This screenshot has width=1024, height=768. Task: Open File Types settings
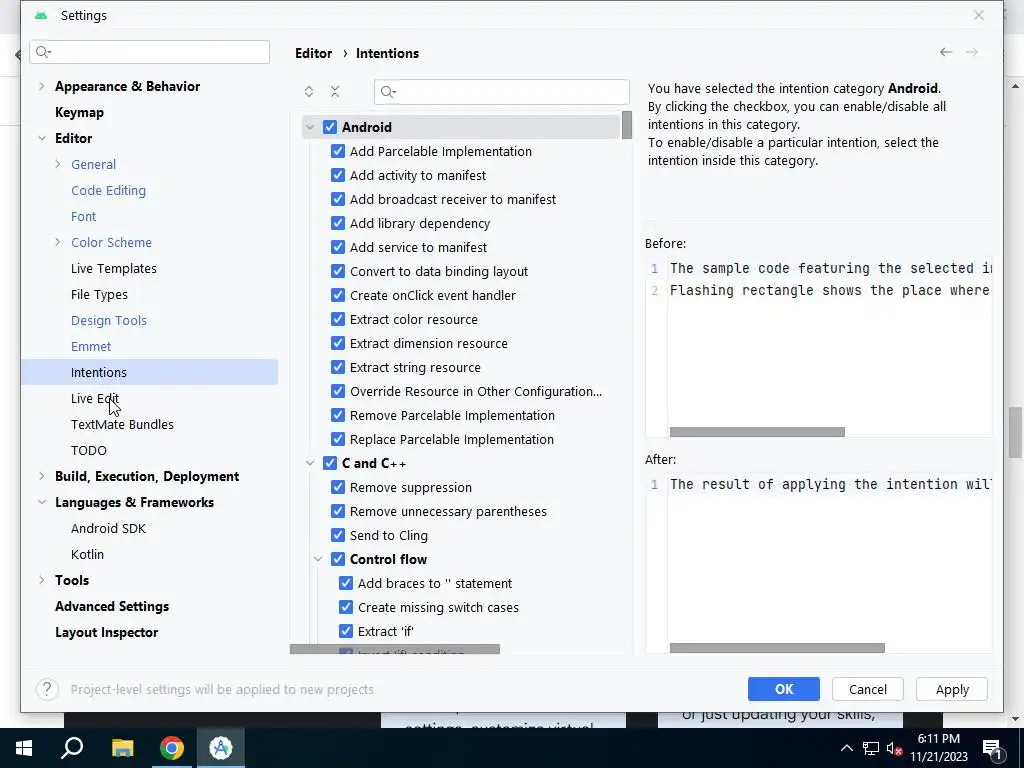point(99,295)
